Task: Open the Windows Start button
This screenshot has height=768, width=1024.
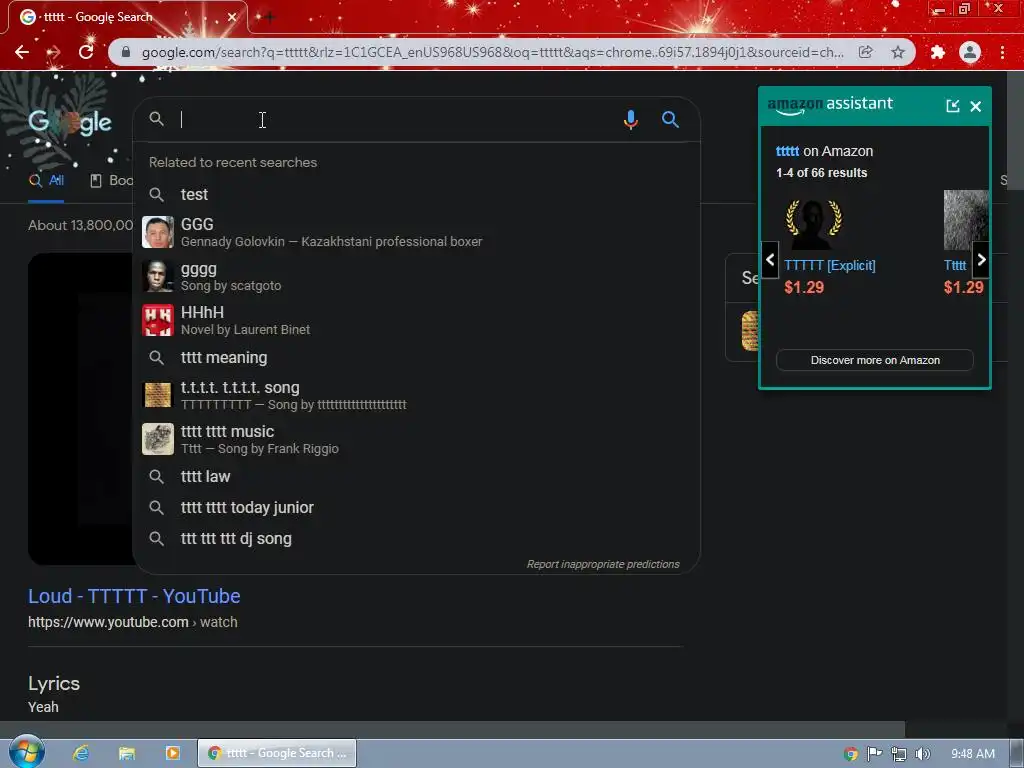Action: coord(26,752)
